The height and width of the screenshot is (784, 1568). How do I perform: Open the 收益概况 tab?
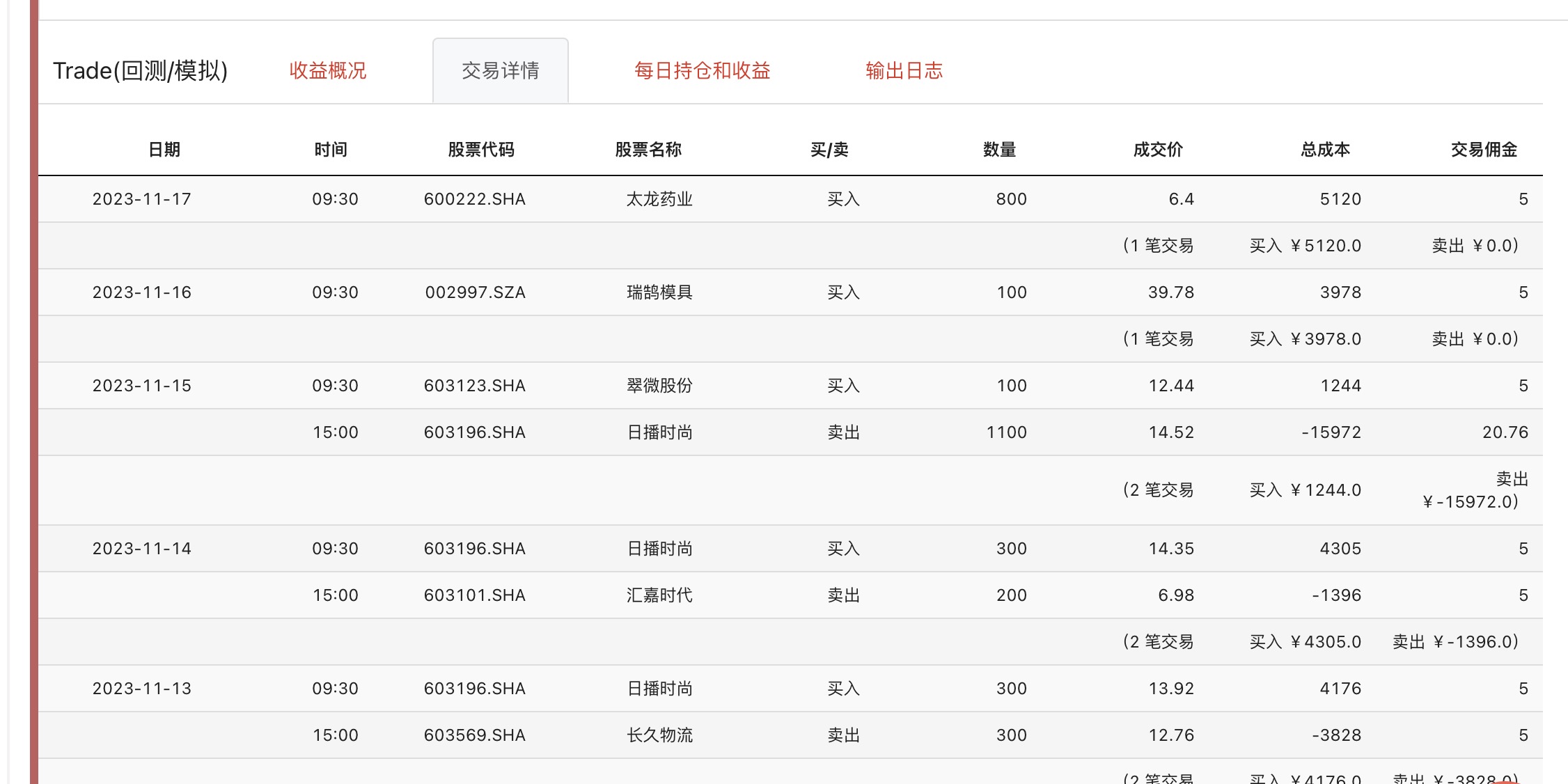point(327,70)
